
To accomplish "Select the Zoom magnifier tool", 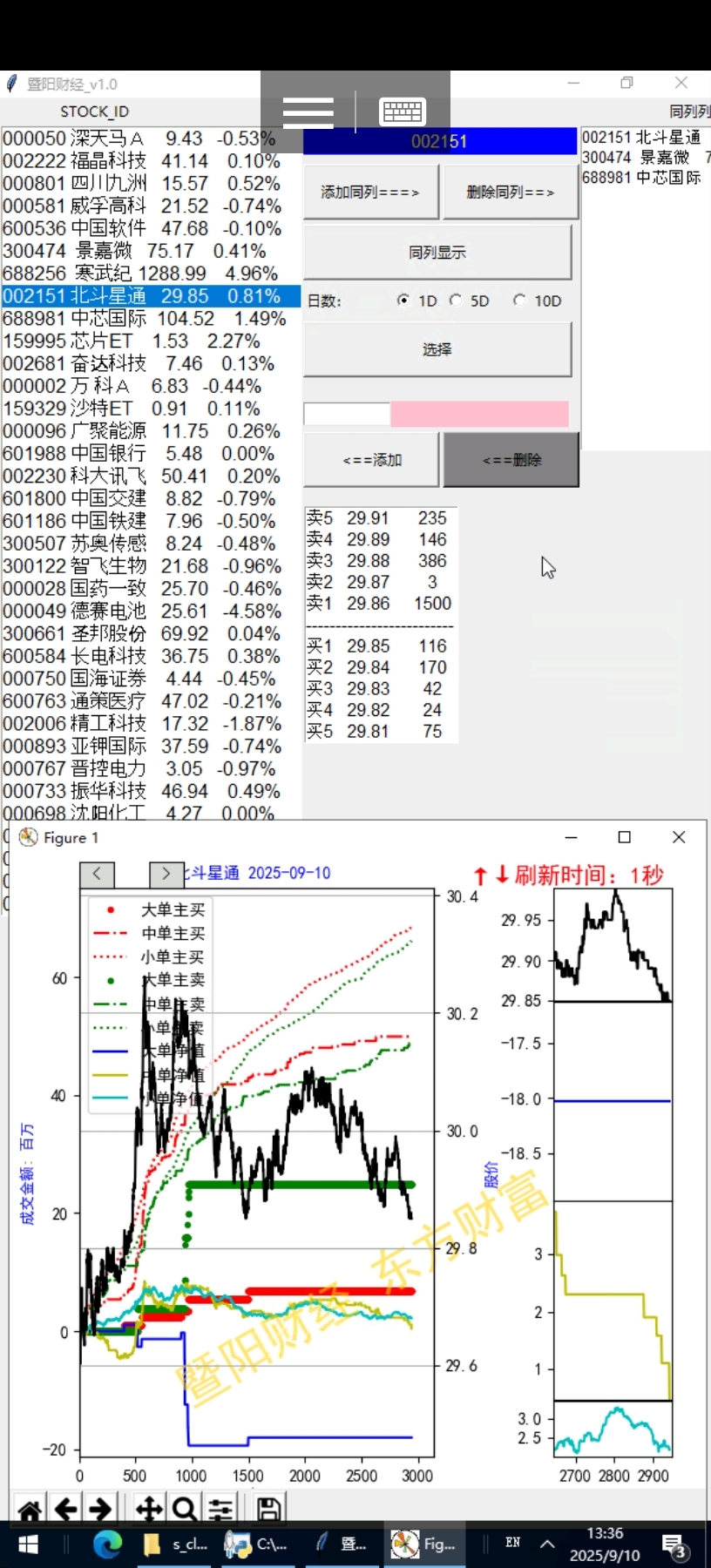I will pos(185,1510).
